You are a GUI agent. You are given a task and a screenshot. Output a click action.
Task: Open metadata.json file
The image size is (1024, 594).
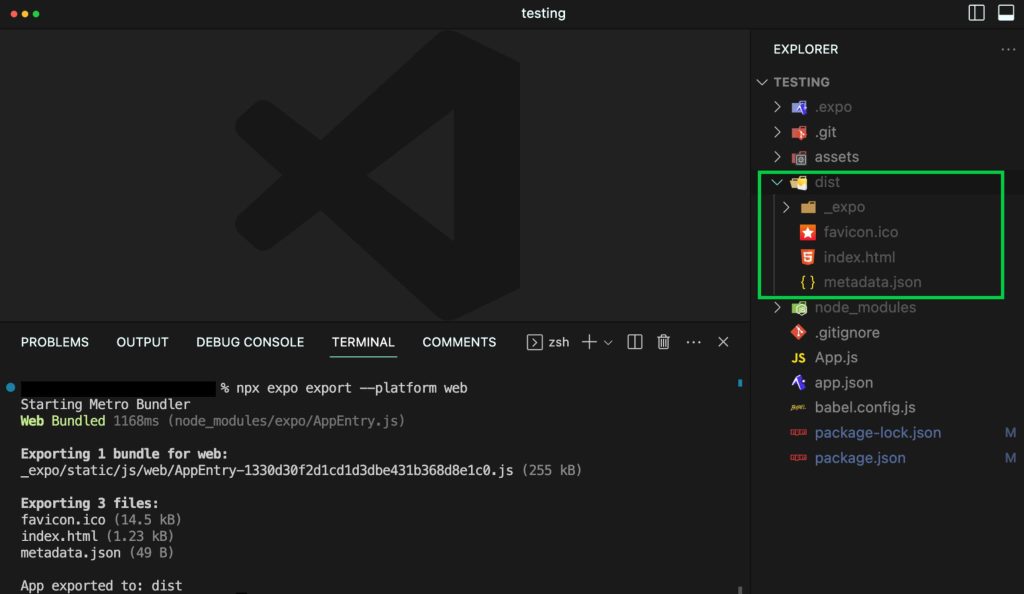(872, 282)
